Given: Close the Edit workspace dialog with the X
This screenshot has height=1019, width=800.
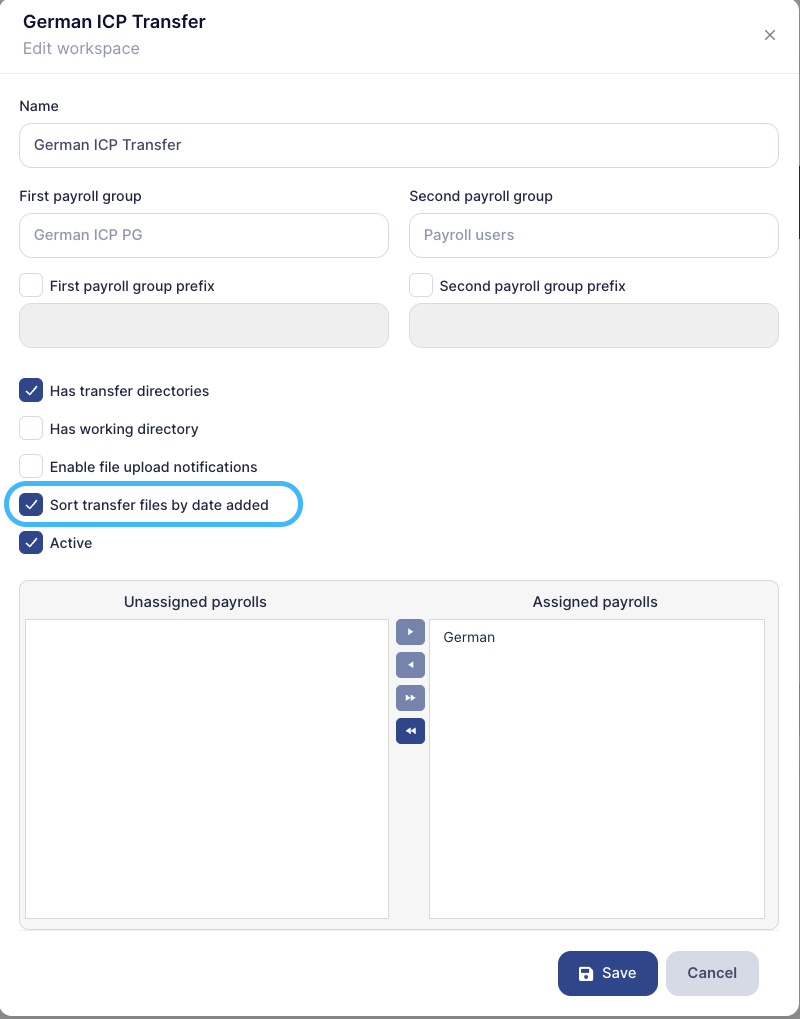Looking at the screenshot, I should [x=770, y=35].
